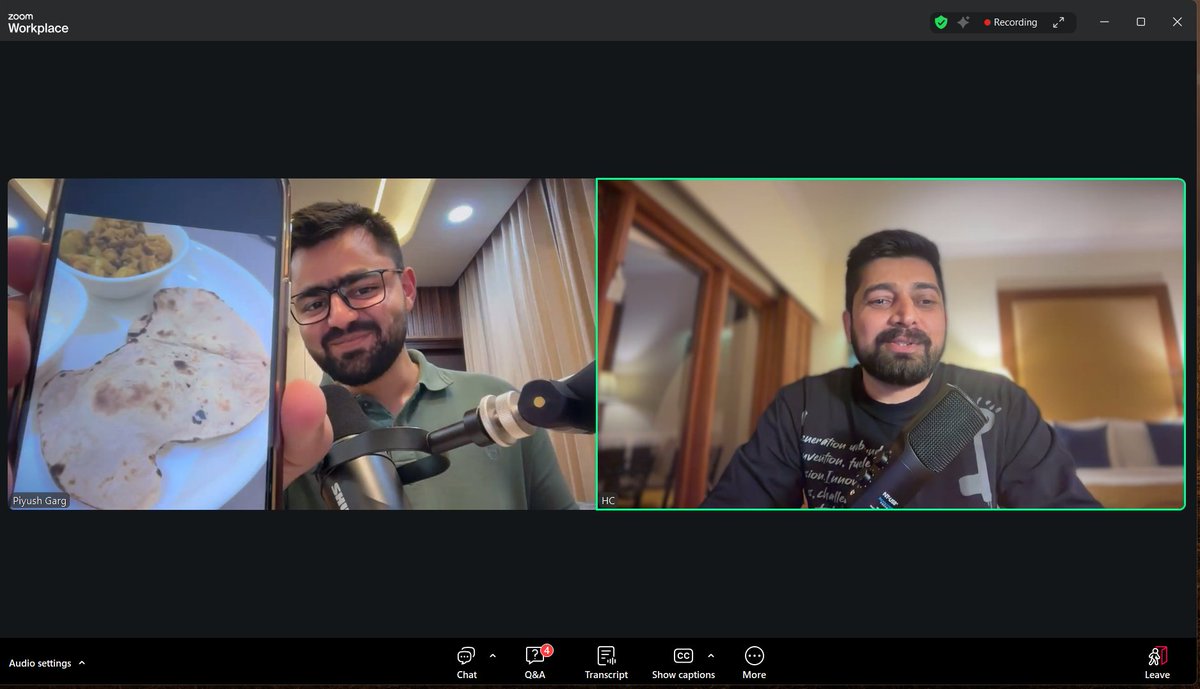
Task: Click the Zoom Workplace logo
Action: (38, 23)
